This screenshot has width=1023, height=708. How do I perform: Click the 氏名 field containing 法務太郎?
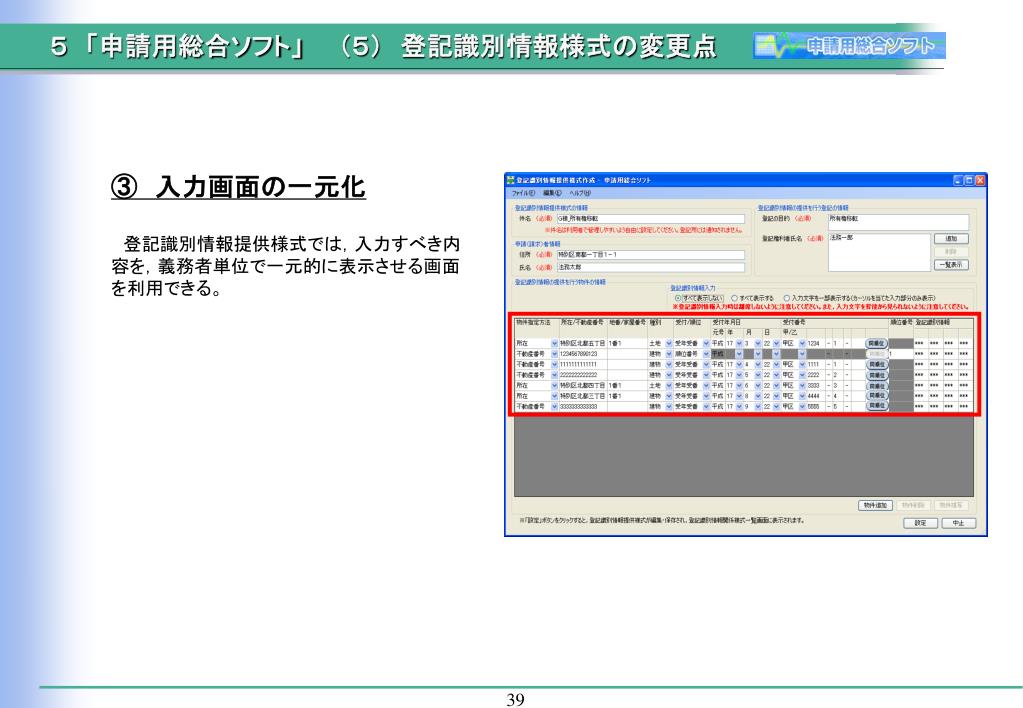tap(650, 268)
